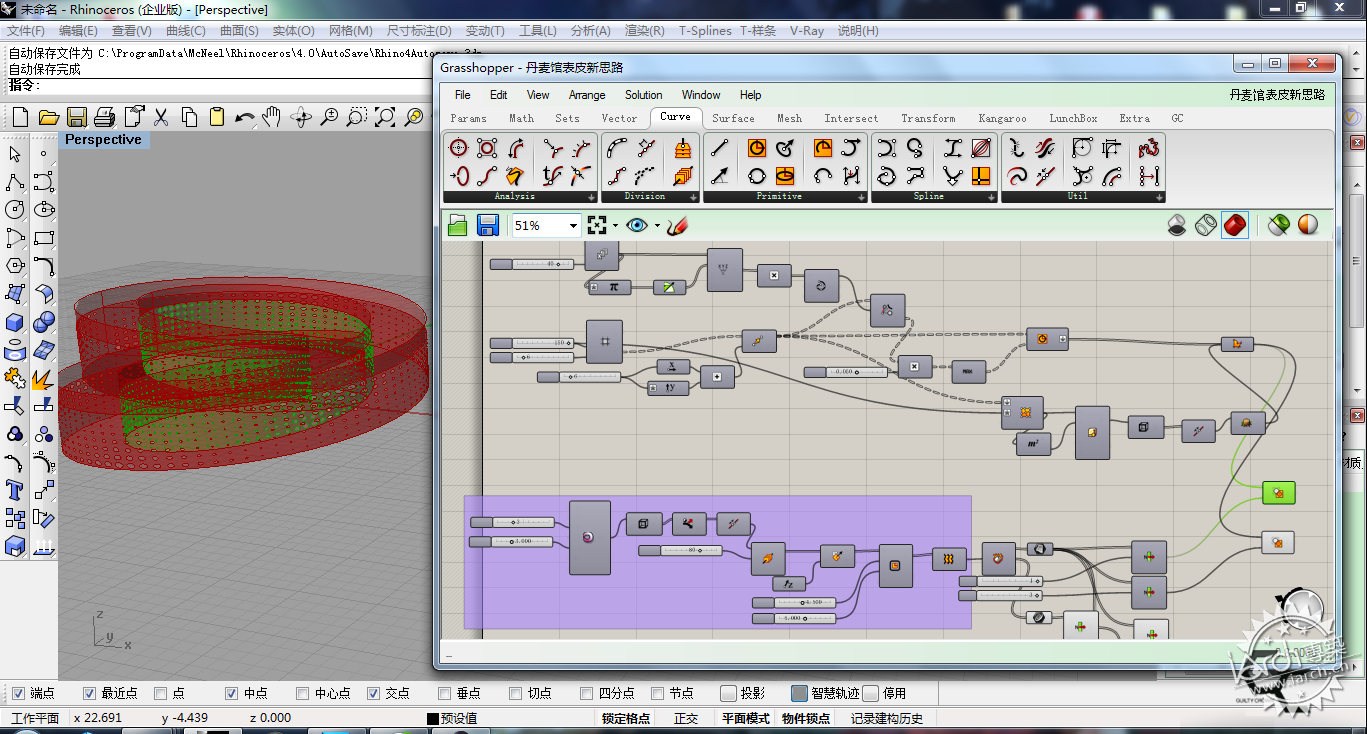
Task: Select Pan hand tool in Rhino toolbar
Action: (272, 117)
